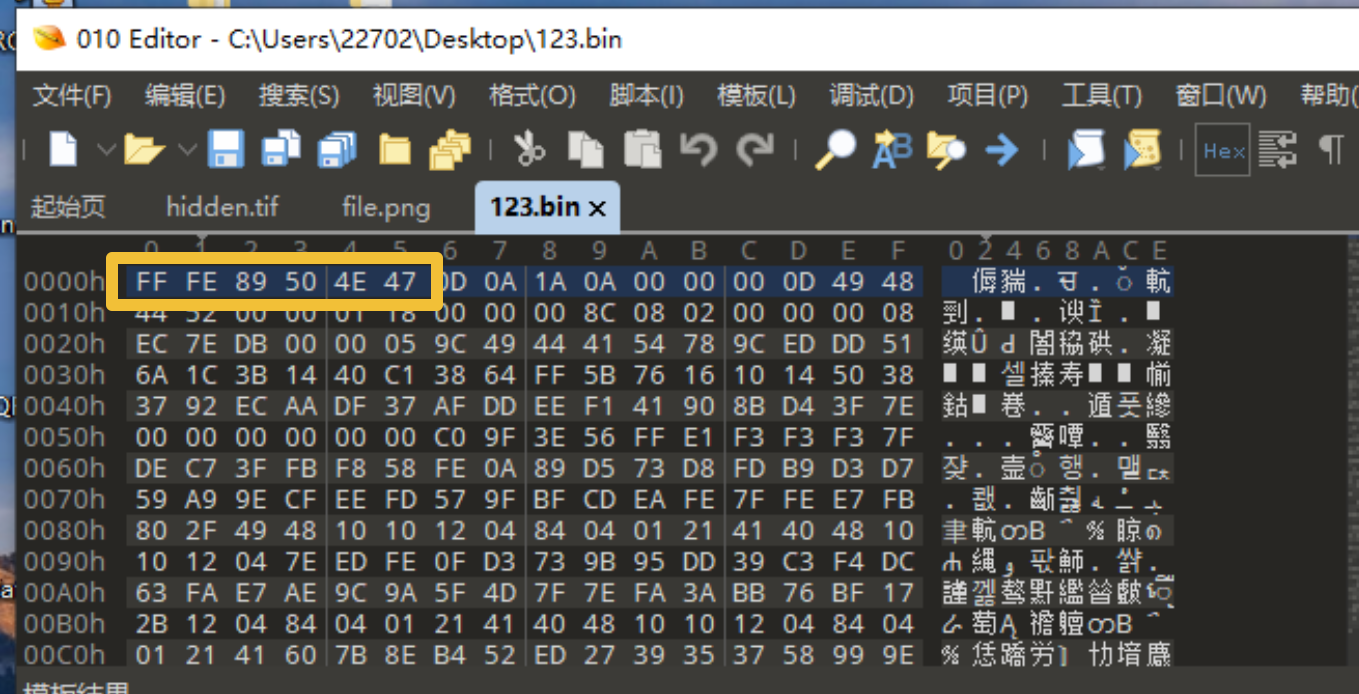Save all open files via Save All icon
Screen dimensions: 1359x694
(x=337, y=150)
